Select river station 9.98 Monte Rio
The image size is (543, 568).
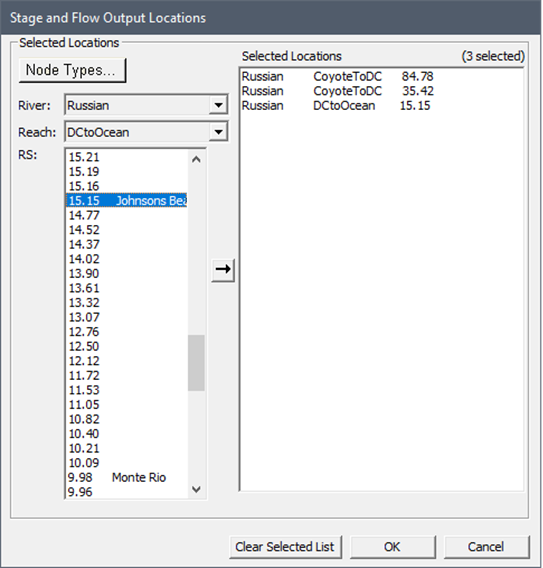point(127,477)
